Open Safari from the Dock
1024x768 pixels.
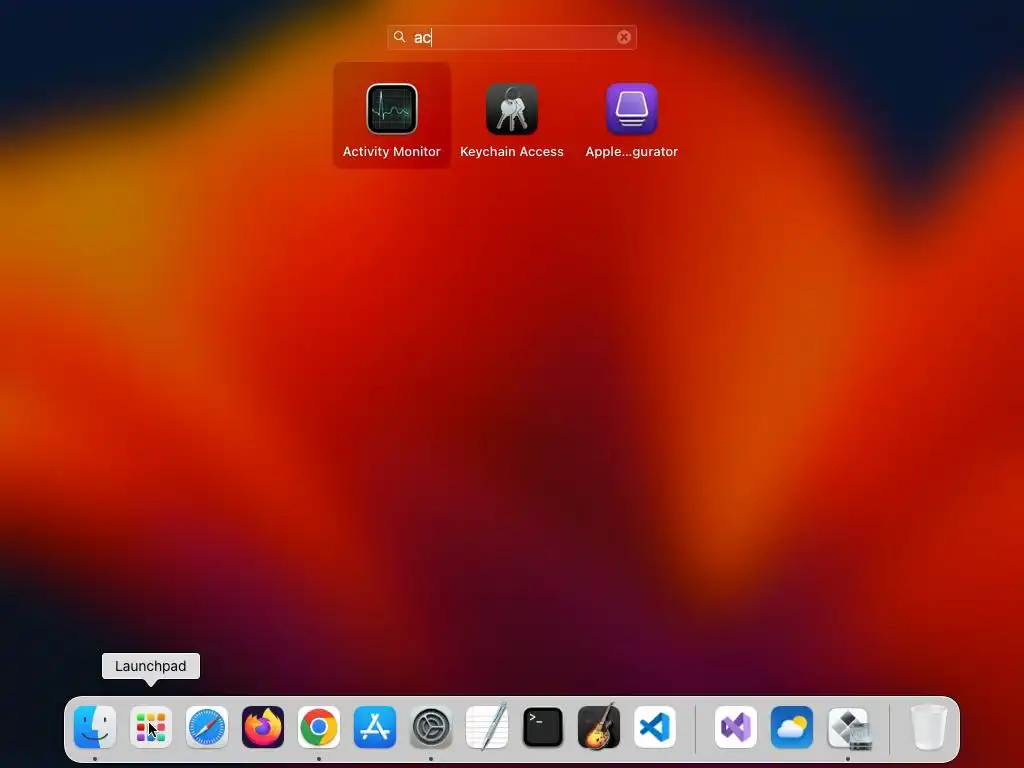207,727
